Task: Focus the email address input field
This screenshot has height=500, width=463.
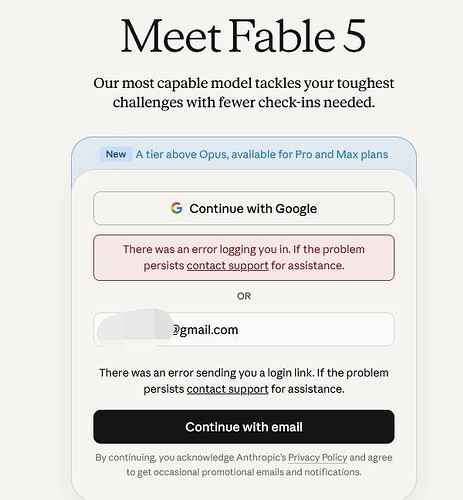Action: [244, 330]
